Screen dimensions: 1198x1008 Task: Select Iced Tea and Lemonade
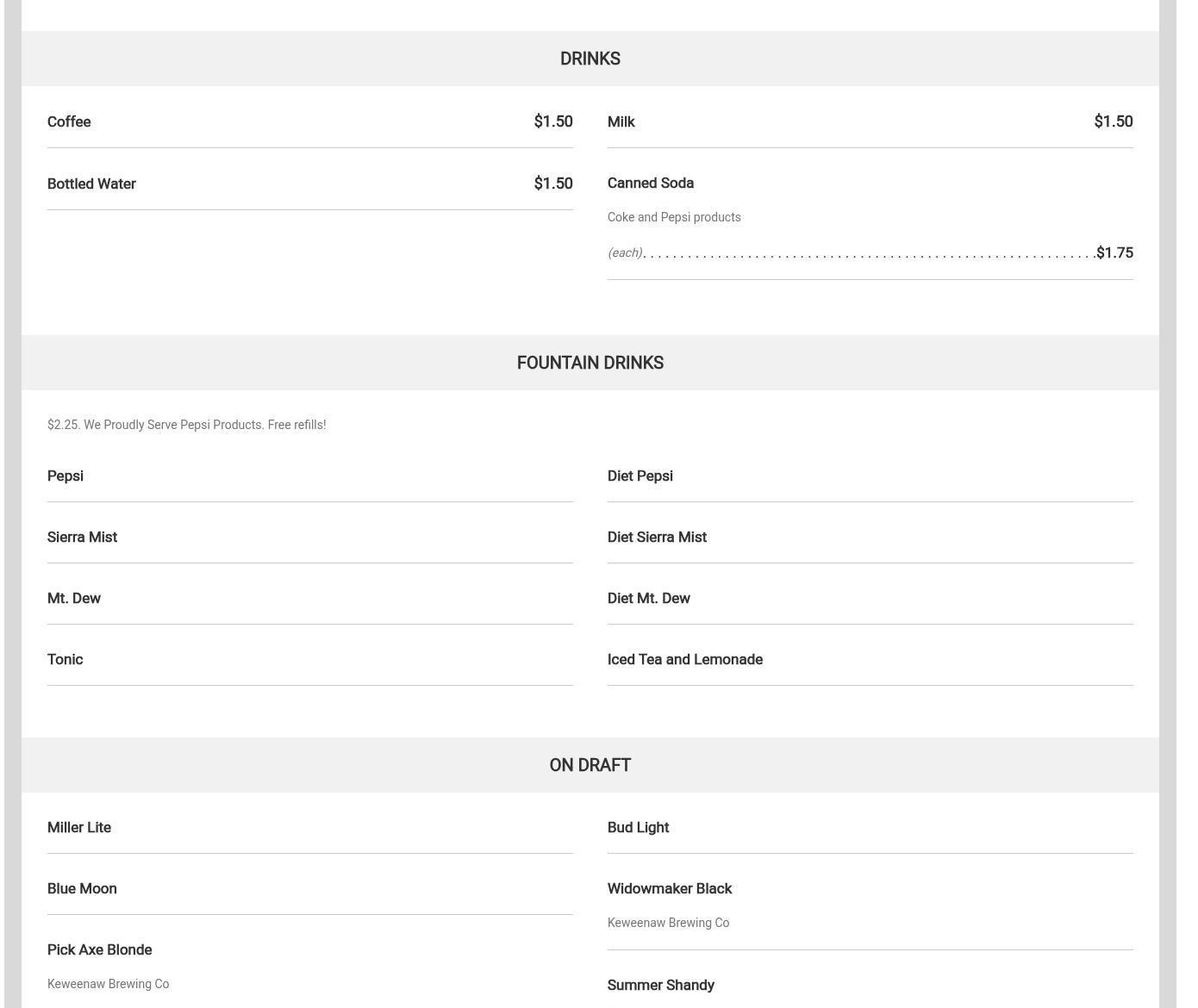(685, 659)
